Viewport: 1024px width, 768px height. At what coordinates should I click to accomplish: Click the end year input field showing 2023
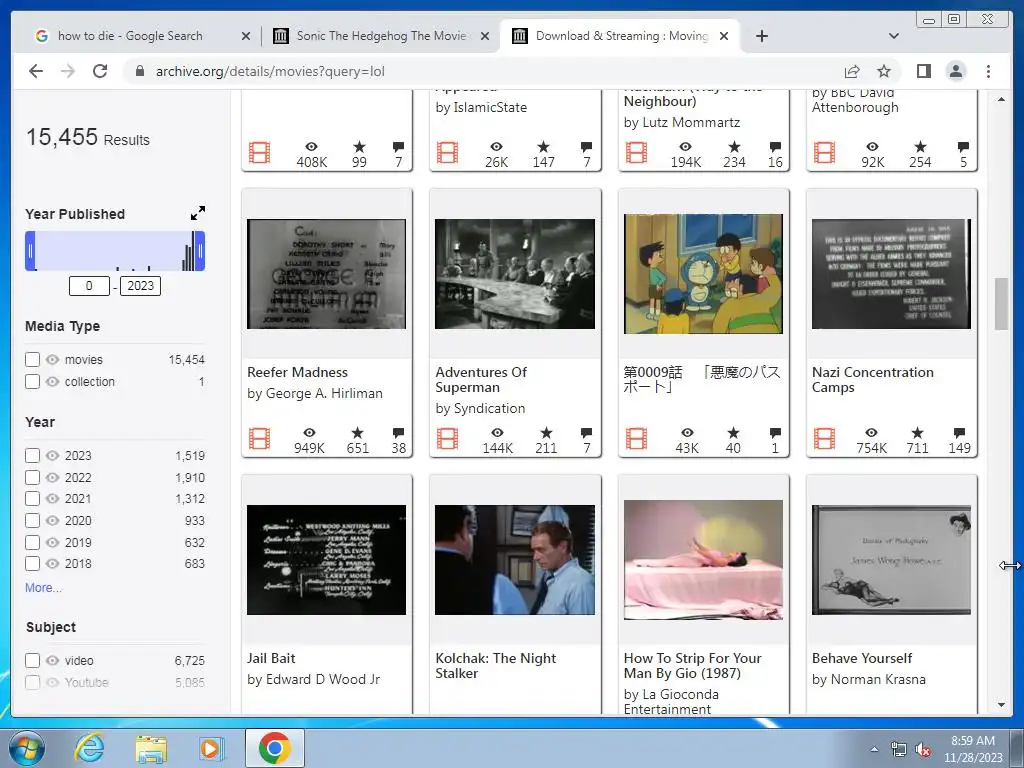(x=140, y=286)
